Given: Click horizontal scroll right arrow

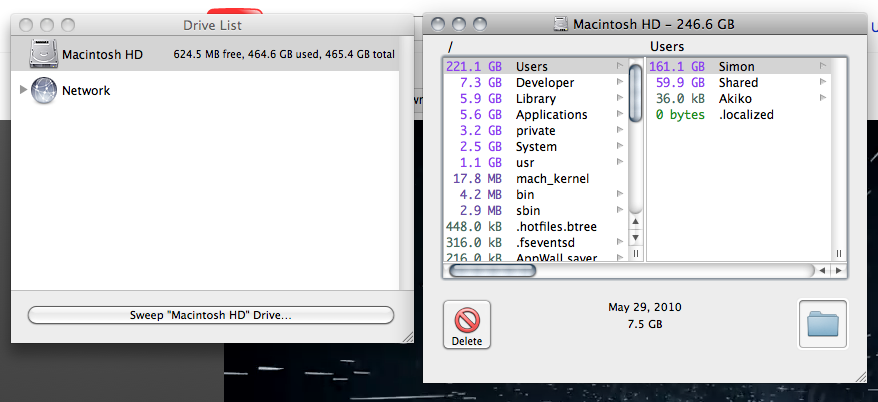Looking at the screenshot, I should (838, 270).
